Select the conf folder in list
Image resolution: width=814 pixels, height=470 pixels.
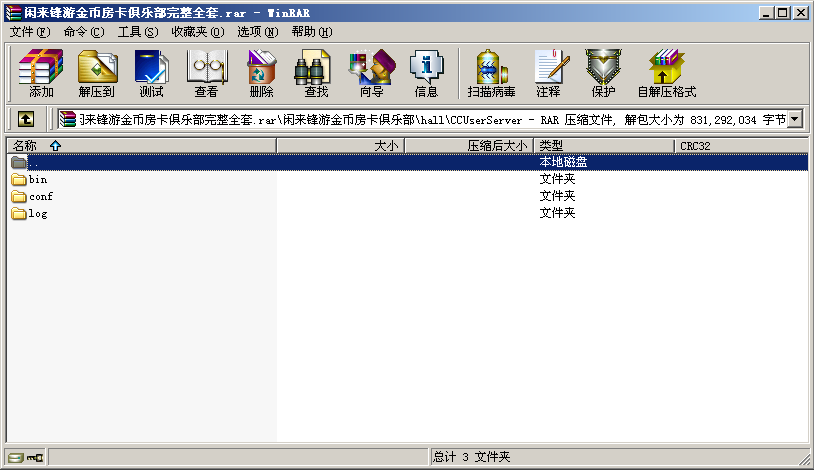tap(40, 197)
